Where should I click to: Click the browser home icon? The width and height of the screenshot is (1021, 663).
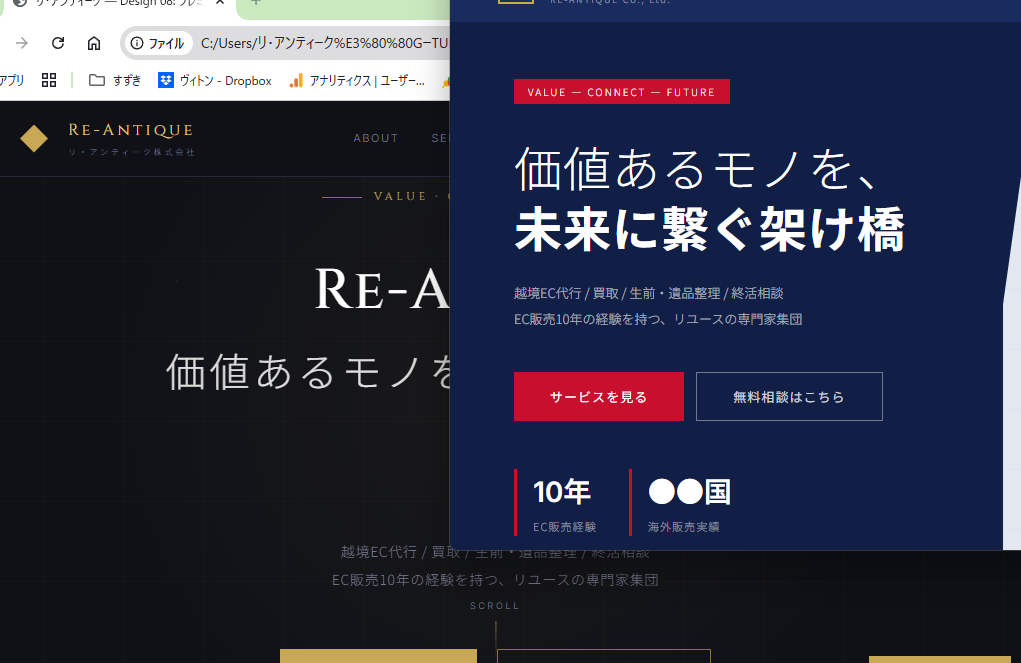click(x=94, y=43)
